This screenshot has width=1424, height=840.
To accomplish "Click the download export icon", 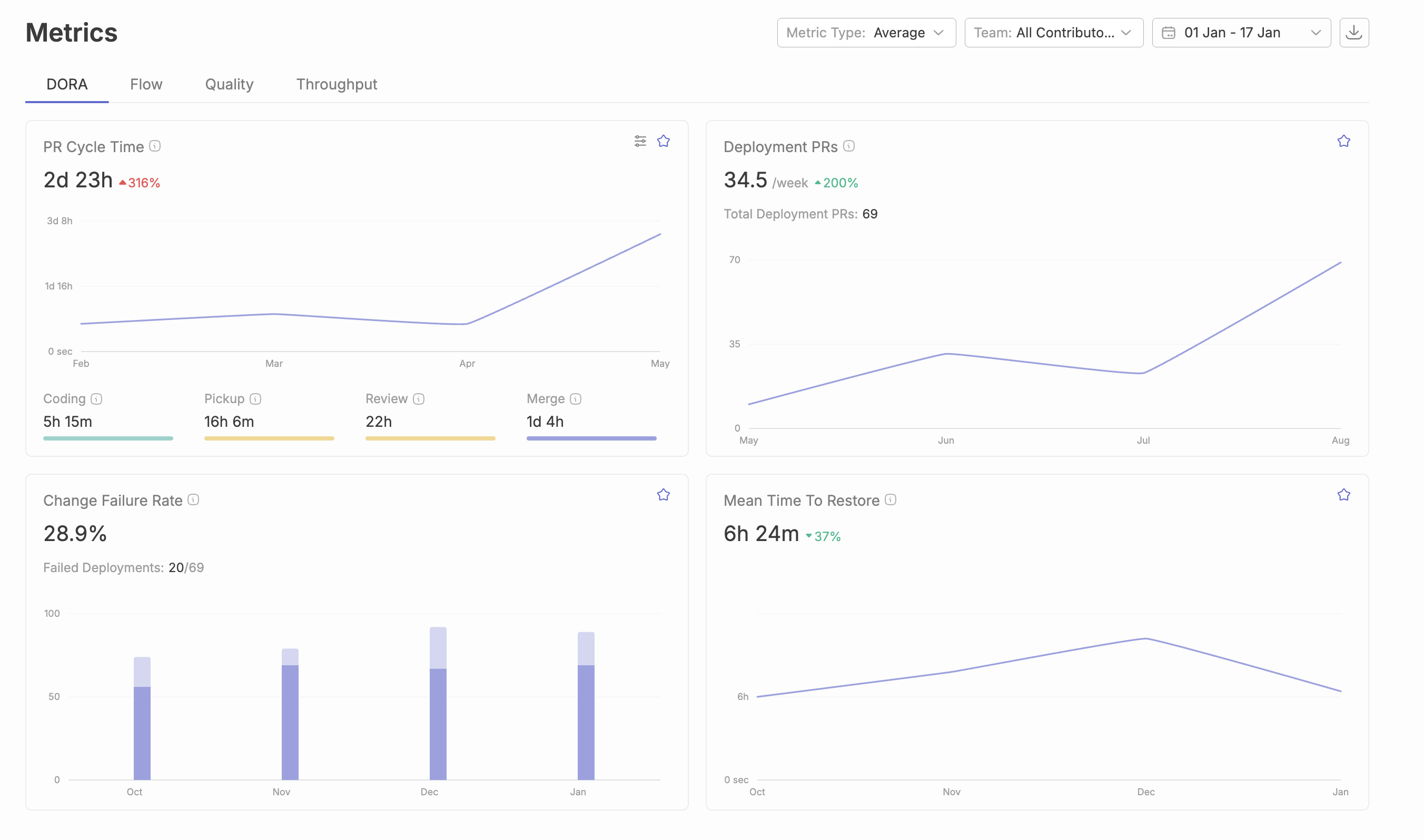I will click(x=1353, y=32).
